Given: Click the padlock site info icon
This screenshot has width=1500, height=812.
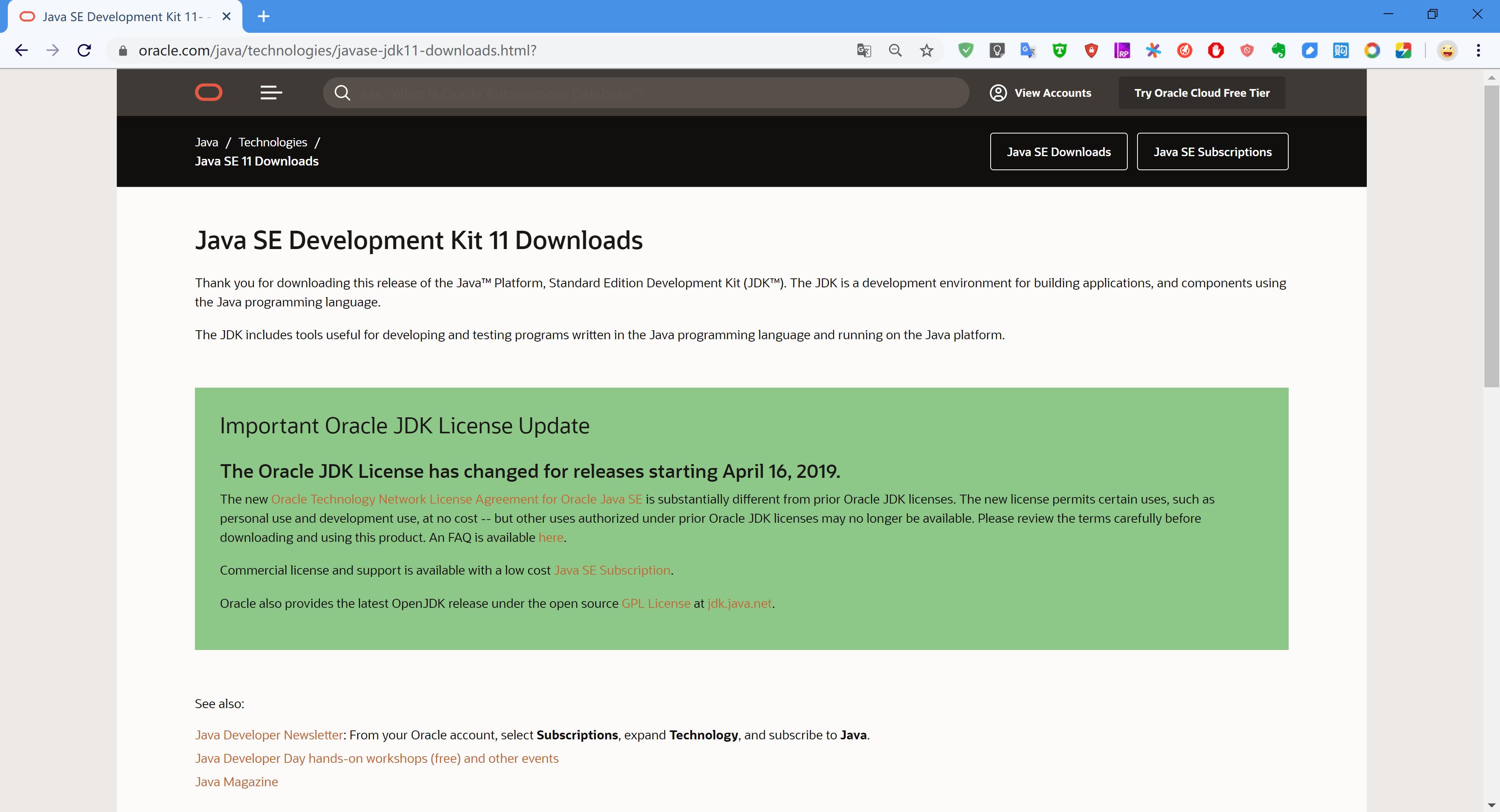Looking at the screenshot, I should pos(122,51).
